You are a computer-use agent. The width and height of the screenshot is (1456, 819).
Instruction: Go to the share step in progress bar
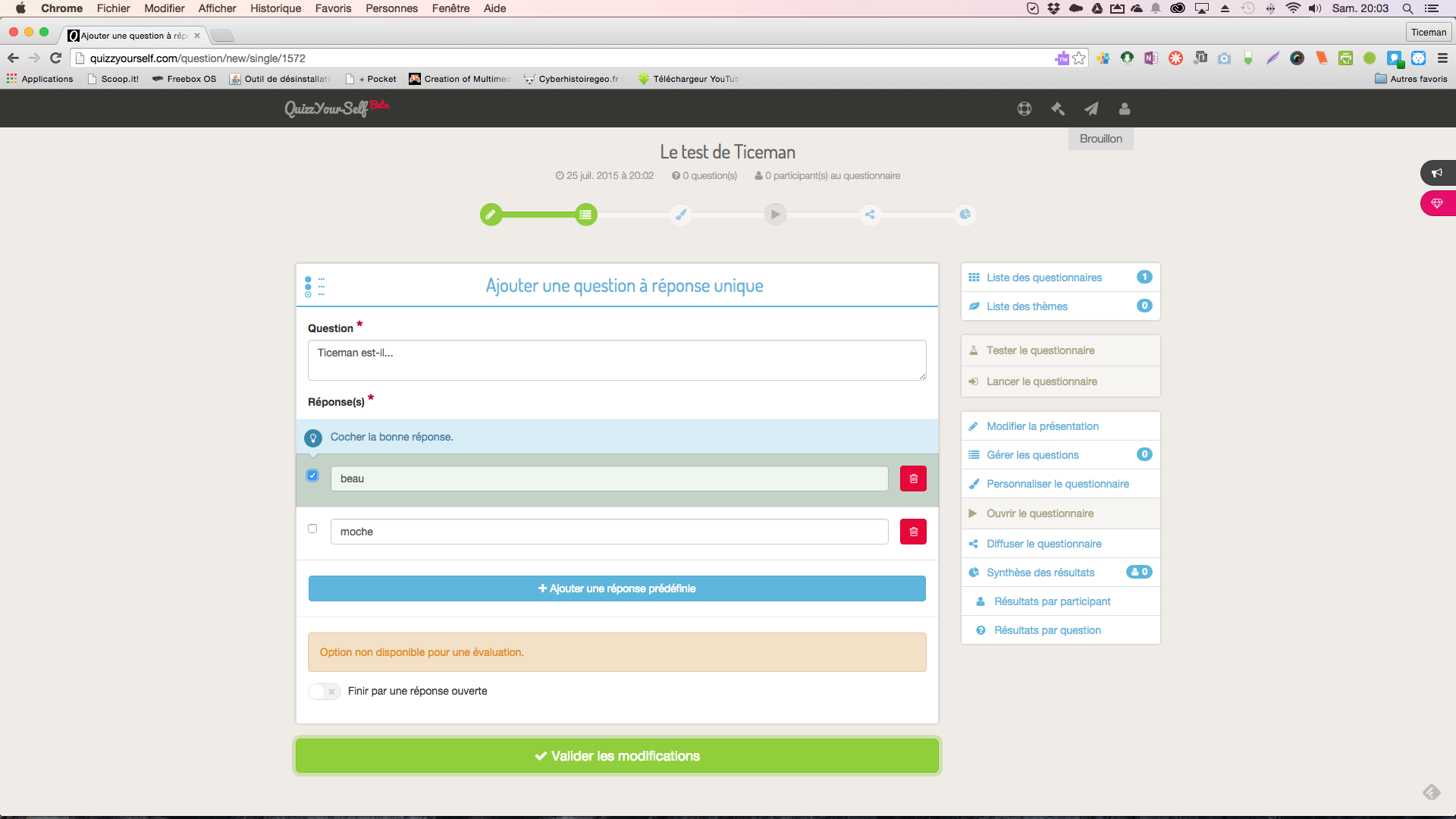(870, 215)
